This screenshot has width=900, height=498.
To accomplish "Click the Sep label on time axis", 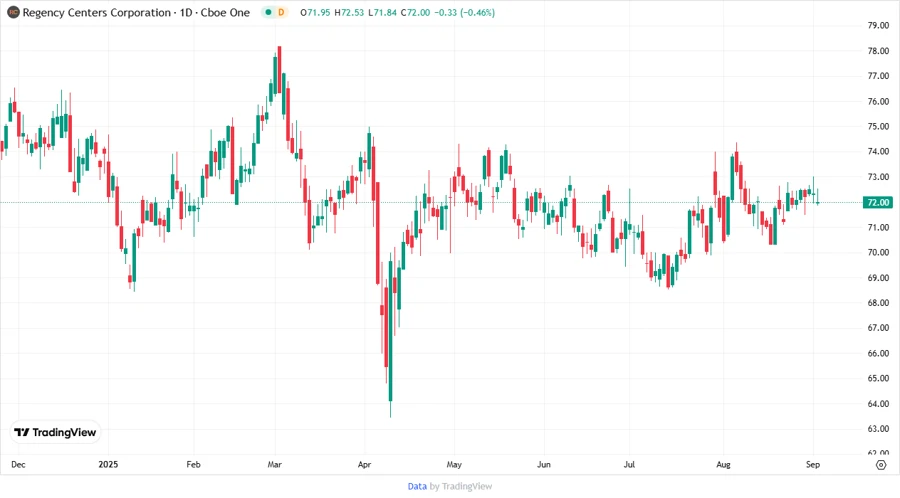I will [813, 465].
